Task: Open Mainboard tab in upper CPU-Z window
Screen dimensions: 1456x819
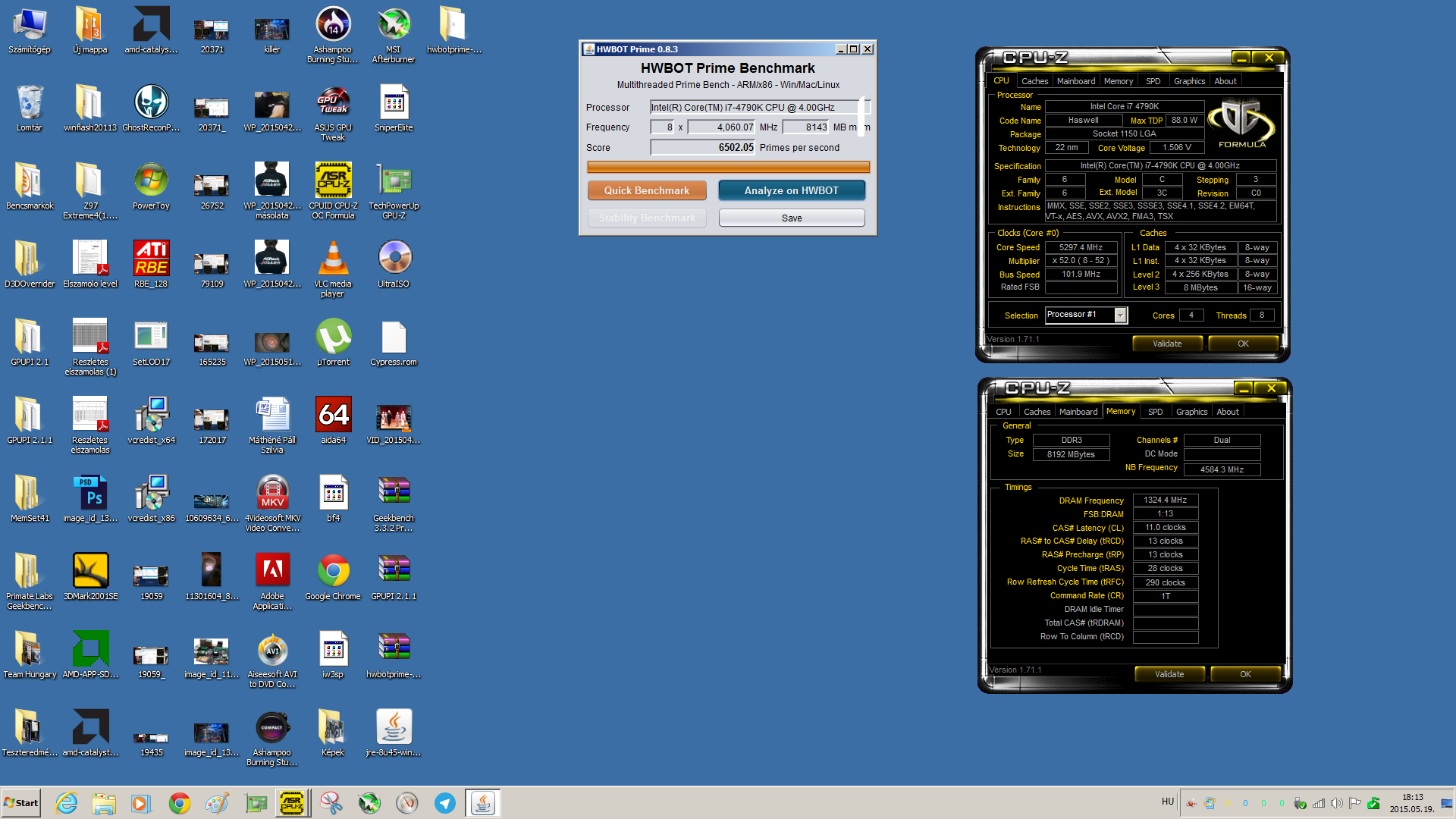Action: click(1076, 81)
